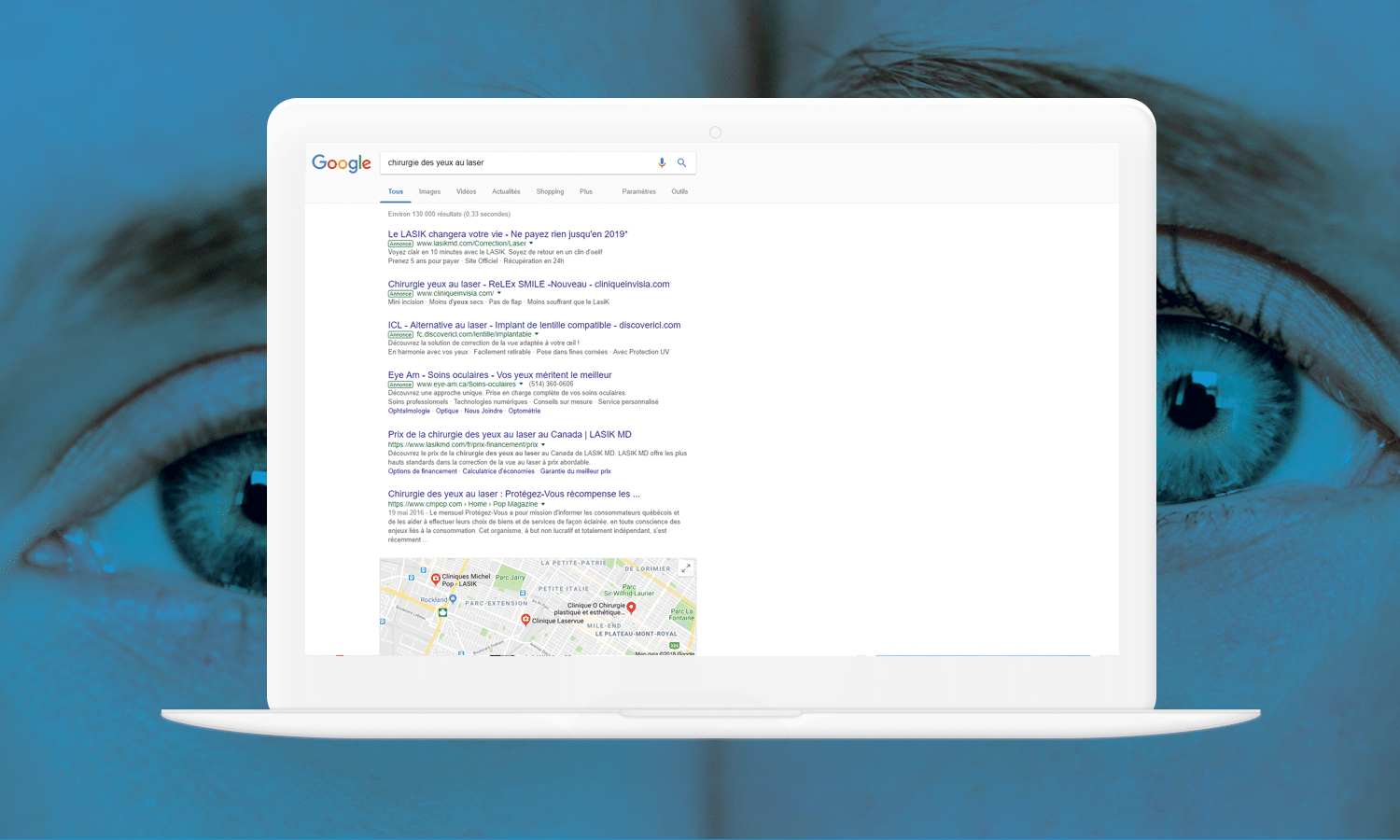Click the magnifying glass search icon
The image size is (1400, 840).
681,162
